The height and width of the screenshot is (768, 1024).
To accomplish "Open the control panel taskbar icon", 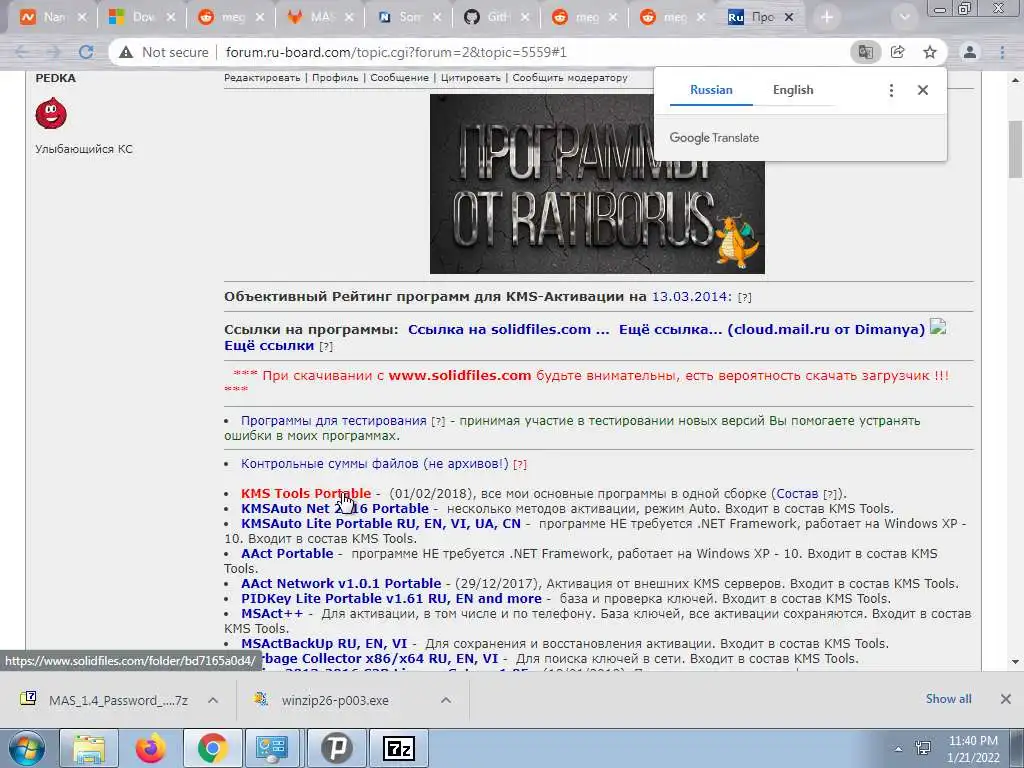I will pos(274,748).
